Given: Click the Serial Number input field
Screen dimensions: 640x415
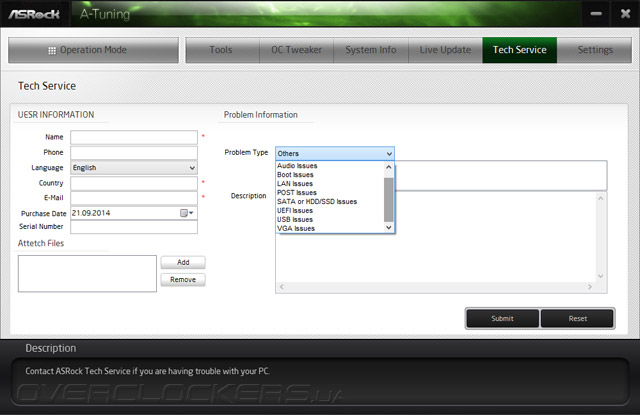Looking at the screenshot, I should [x=134, y=227].
